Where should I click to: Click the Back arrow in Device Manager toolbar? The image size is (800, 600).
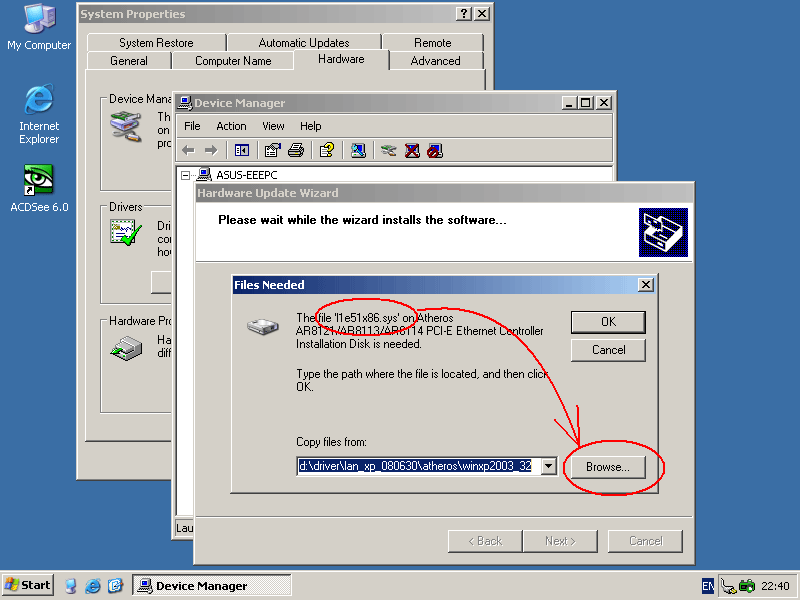coord(189,151)
